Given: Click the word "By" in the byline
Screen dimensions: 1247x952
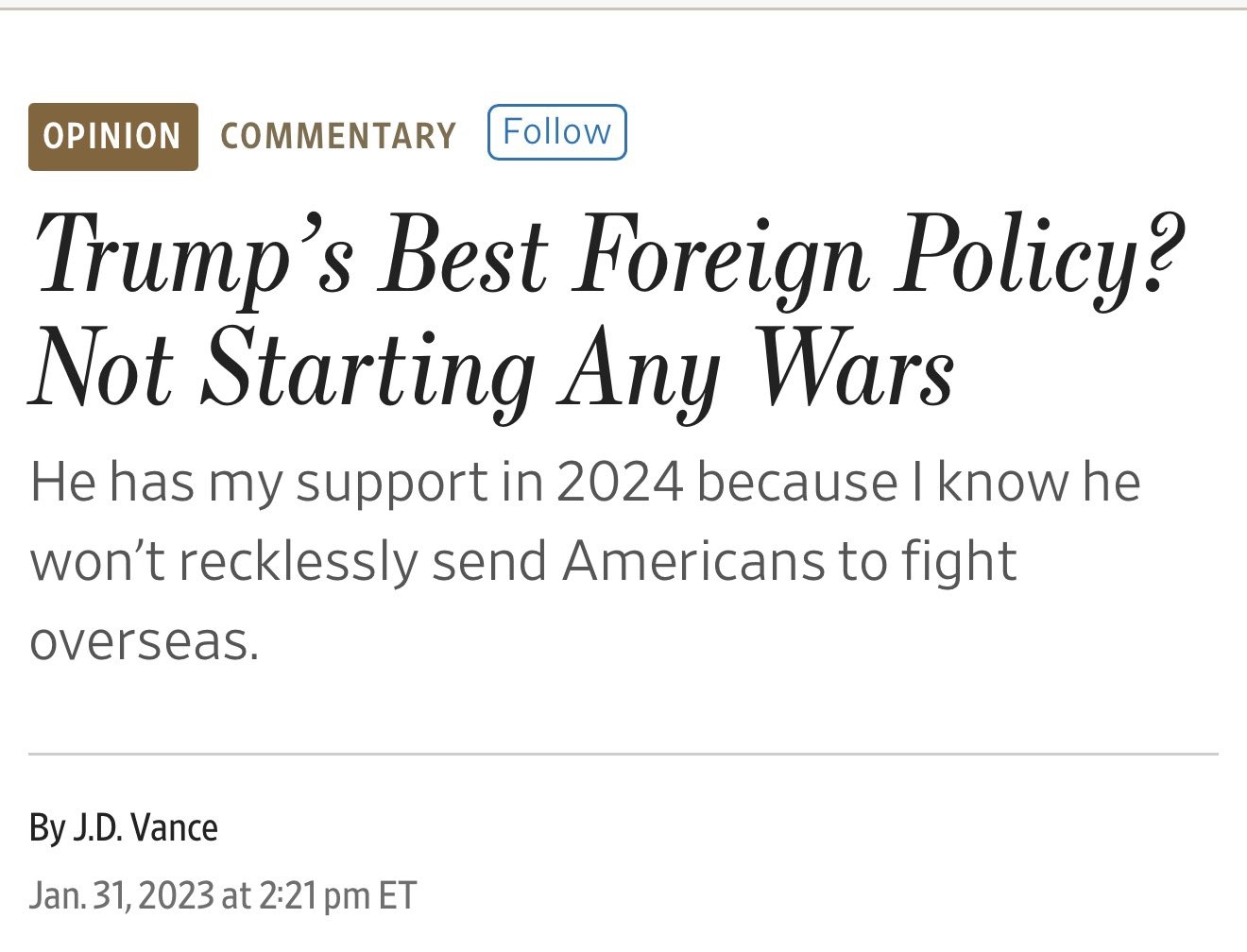Looking at the screenshot, I should click(x=46, y=828).
